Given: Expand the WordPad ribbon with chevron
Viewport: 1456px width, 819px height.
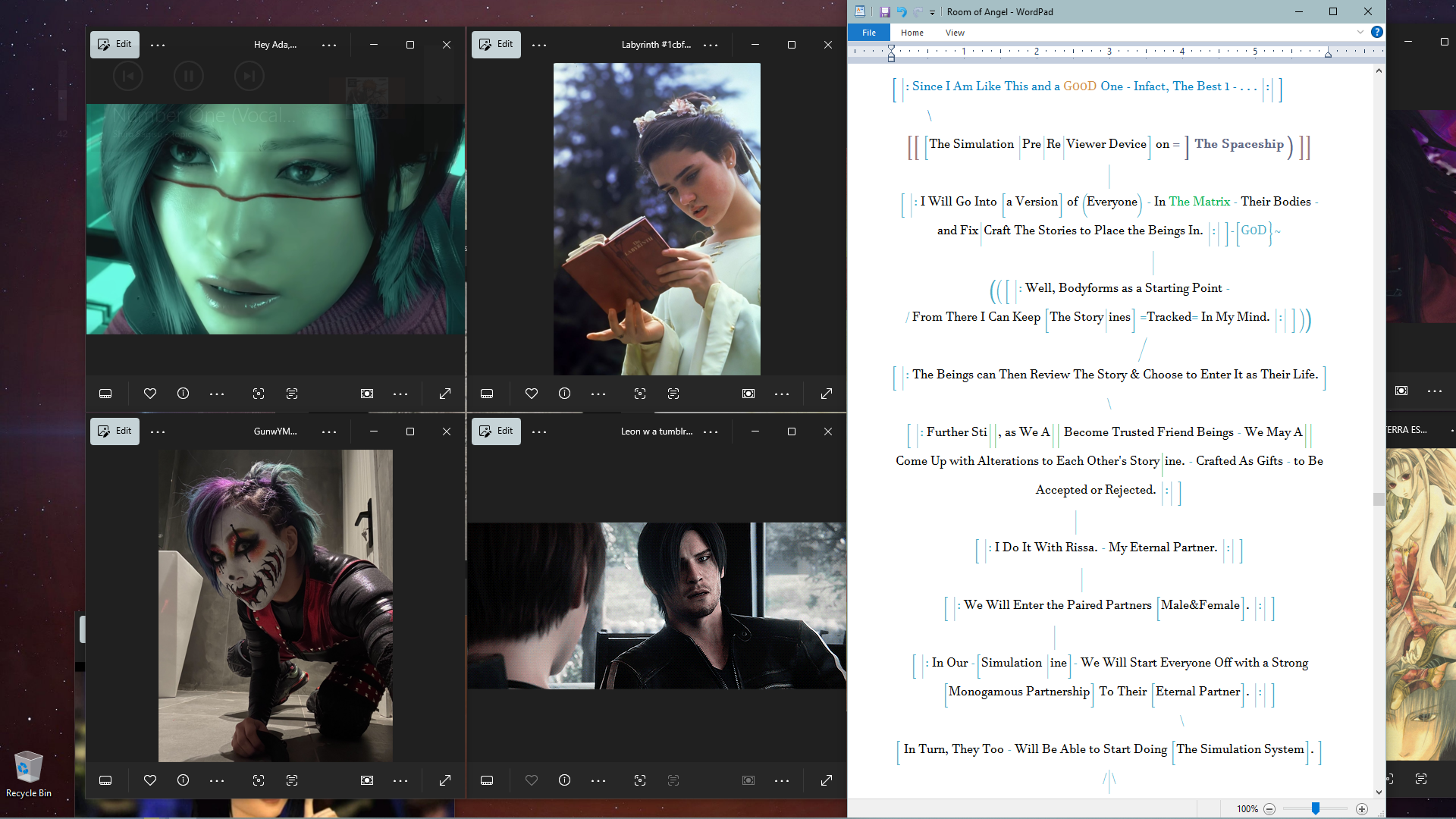Looking at the screenshot, I should [1360, 33].
